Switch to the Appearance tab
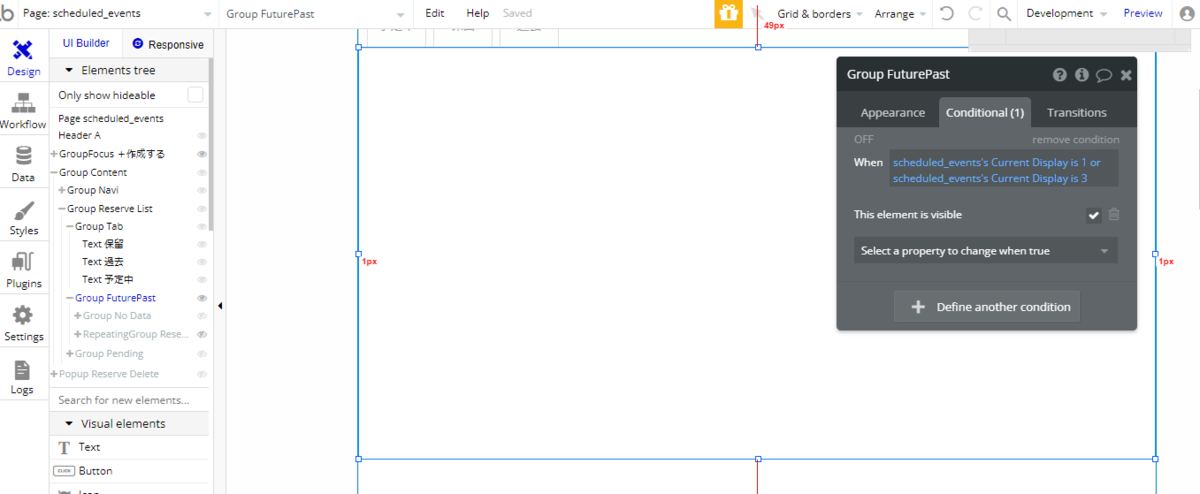Viewport: 1200px width, 494px height. pos(892,112)
